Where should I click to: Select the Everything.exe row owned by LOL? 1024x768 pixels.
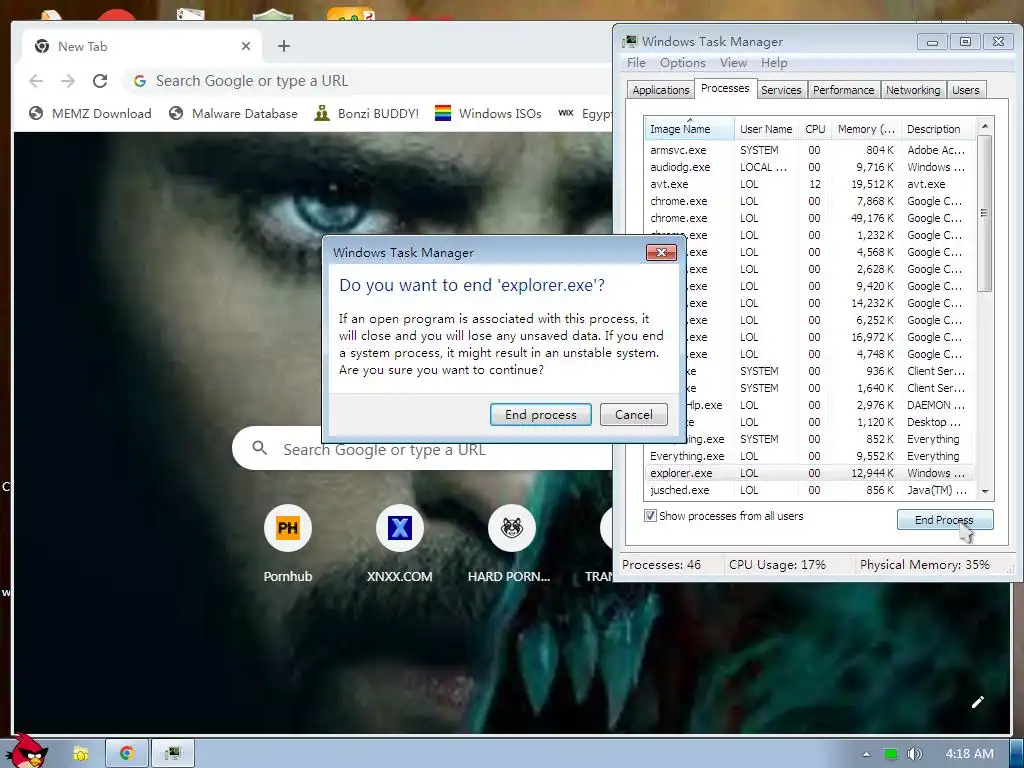809,456
